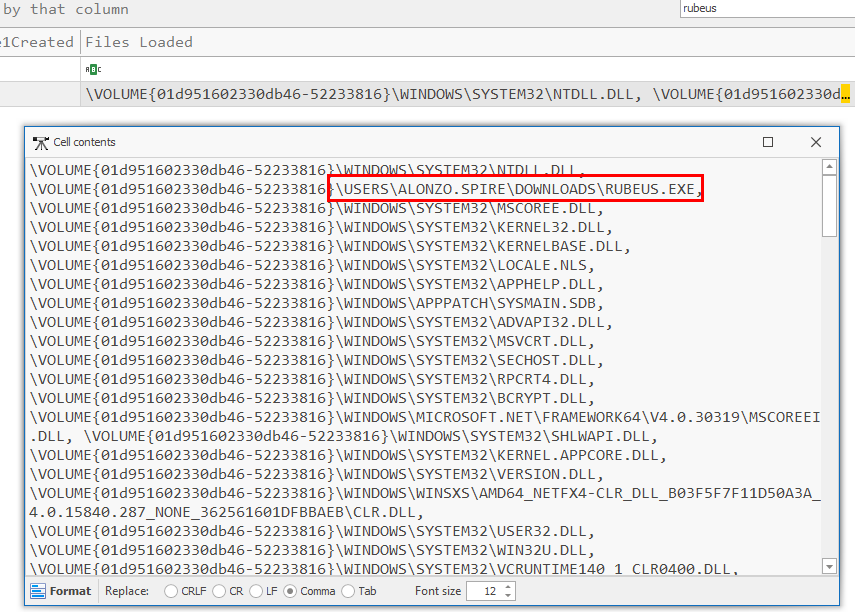Viewport: 855px width, 612px height.
Task: Click the scrollbar up arrow in Cell contents
Action: pyautogui.click(x=829, y=167)
